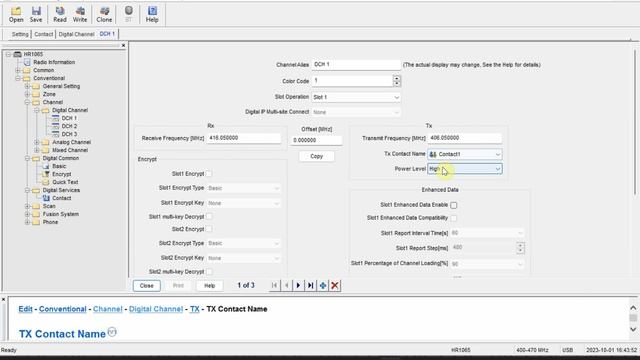
Task: Expand the Phone folder
Action: tap(27, 222)
